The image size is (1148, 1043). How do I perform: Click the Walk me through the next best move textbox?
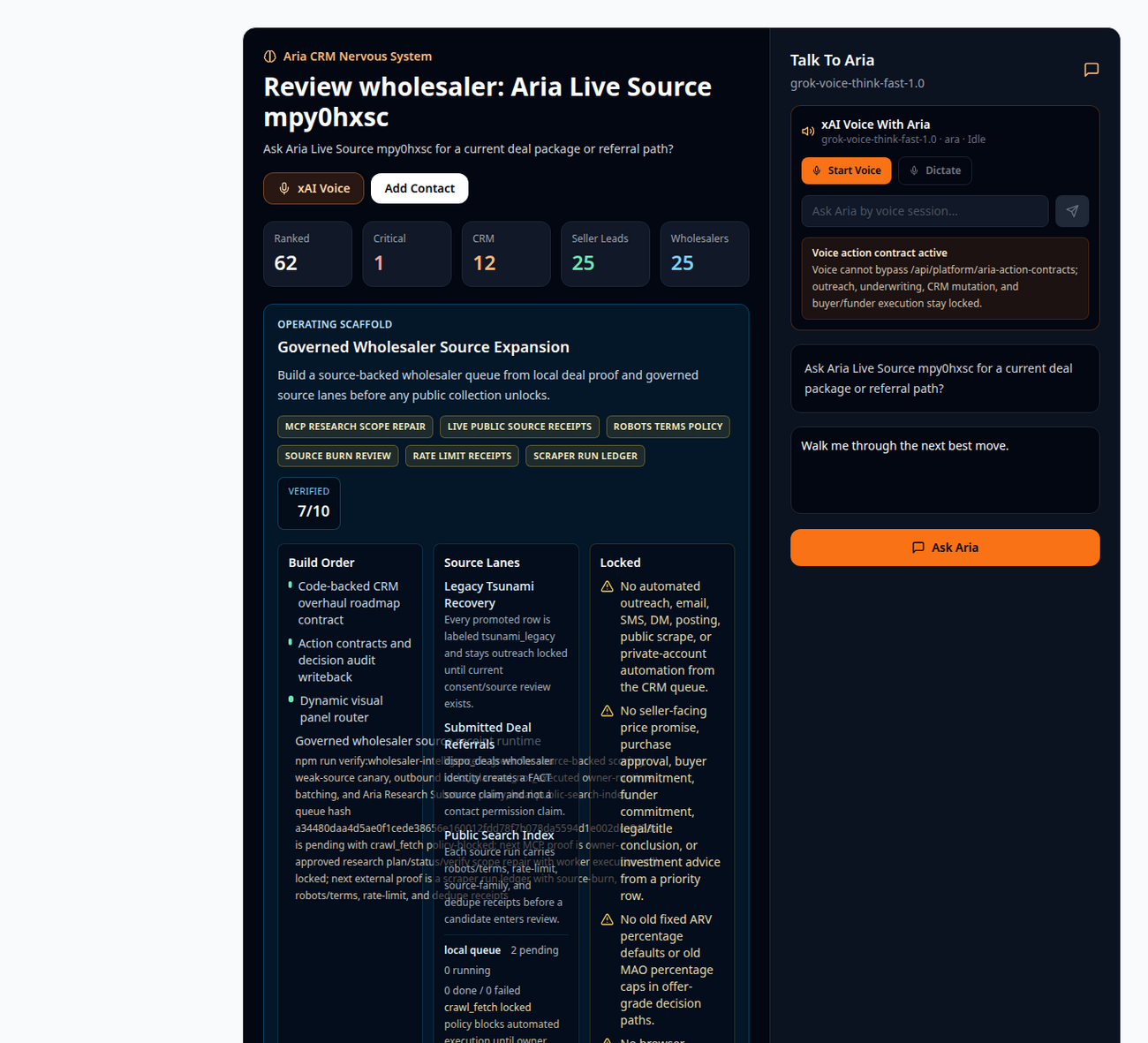coord(945,470)
